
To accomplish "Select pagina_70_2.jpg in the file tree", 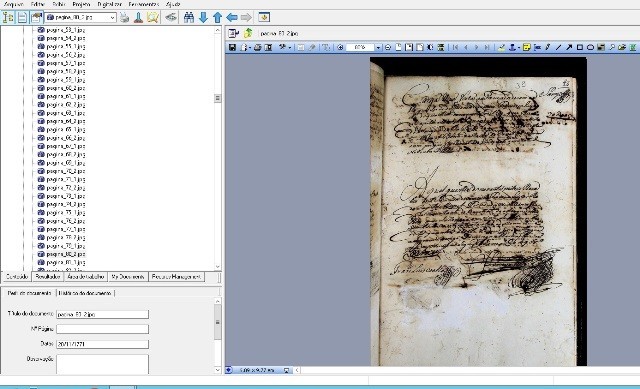I will (x=65, y=171).
